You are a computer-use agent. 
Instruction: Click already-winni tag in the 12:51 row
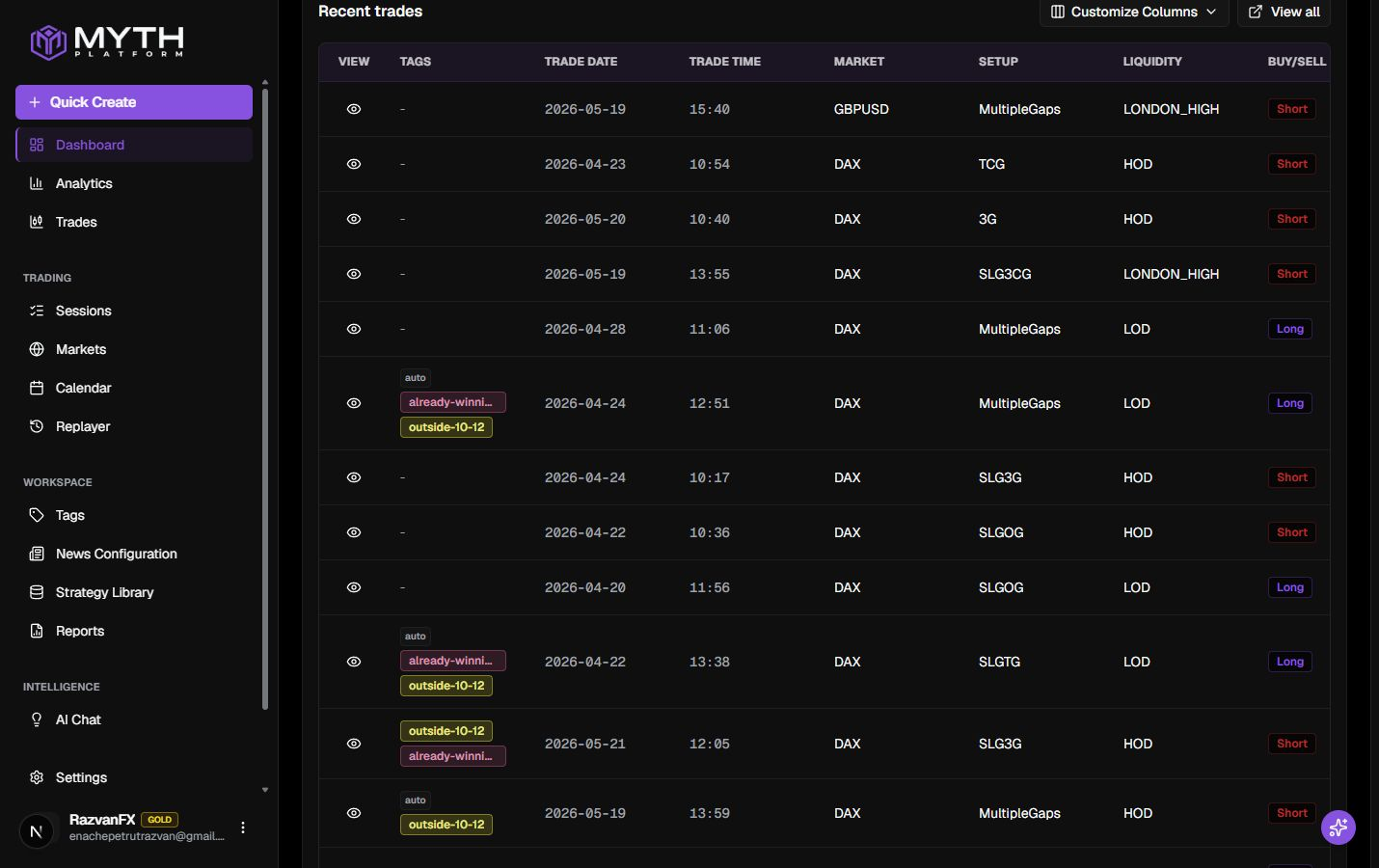click(x=453, y=402)
